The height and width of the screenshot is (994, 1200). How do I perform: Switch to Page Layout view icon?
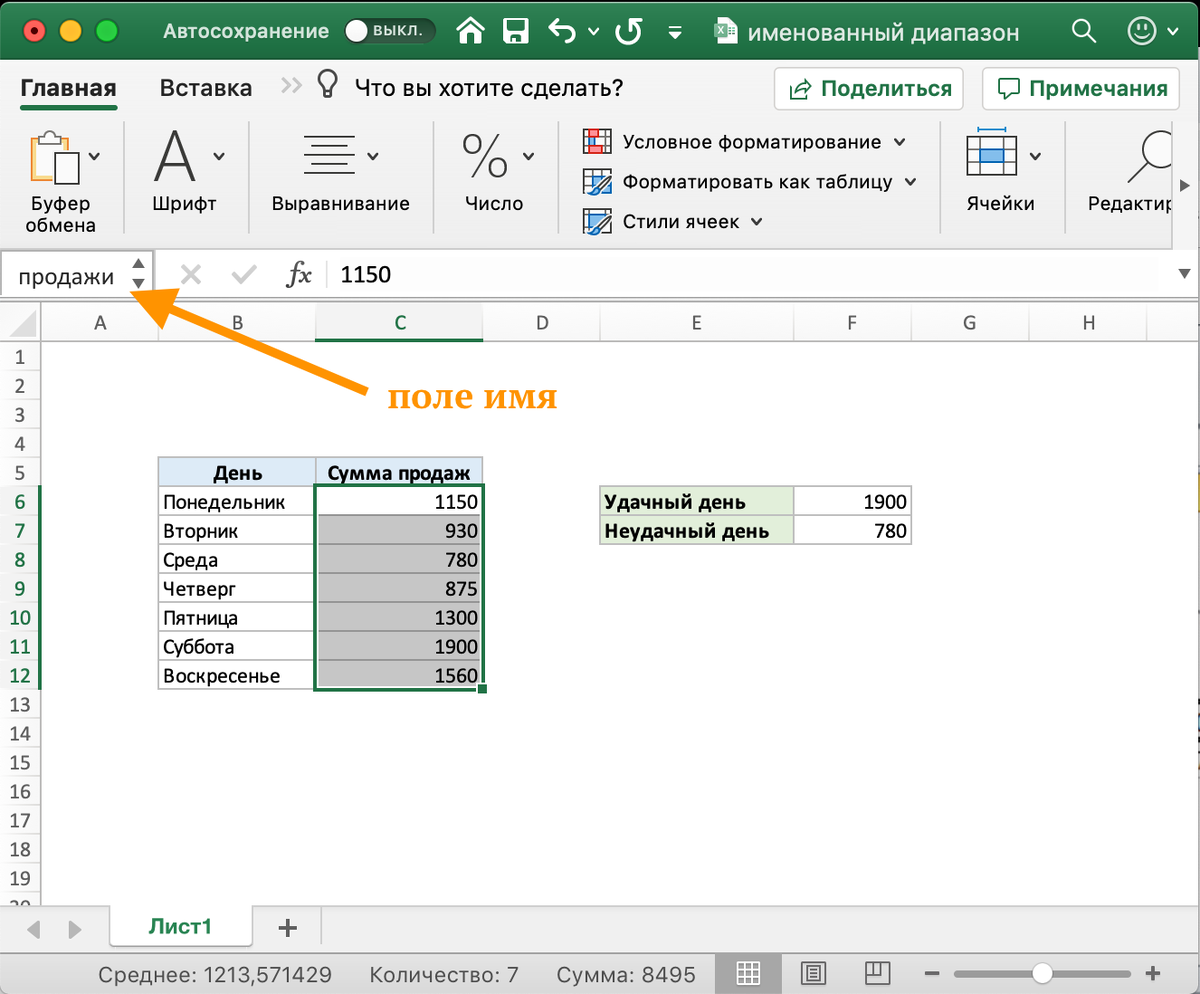[812, 972]
